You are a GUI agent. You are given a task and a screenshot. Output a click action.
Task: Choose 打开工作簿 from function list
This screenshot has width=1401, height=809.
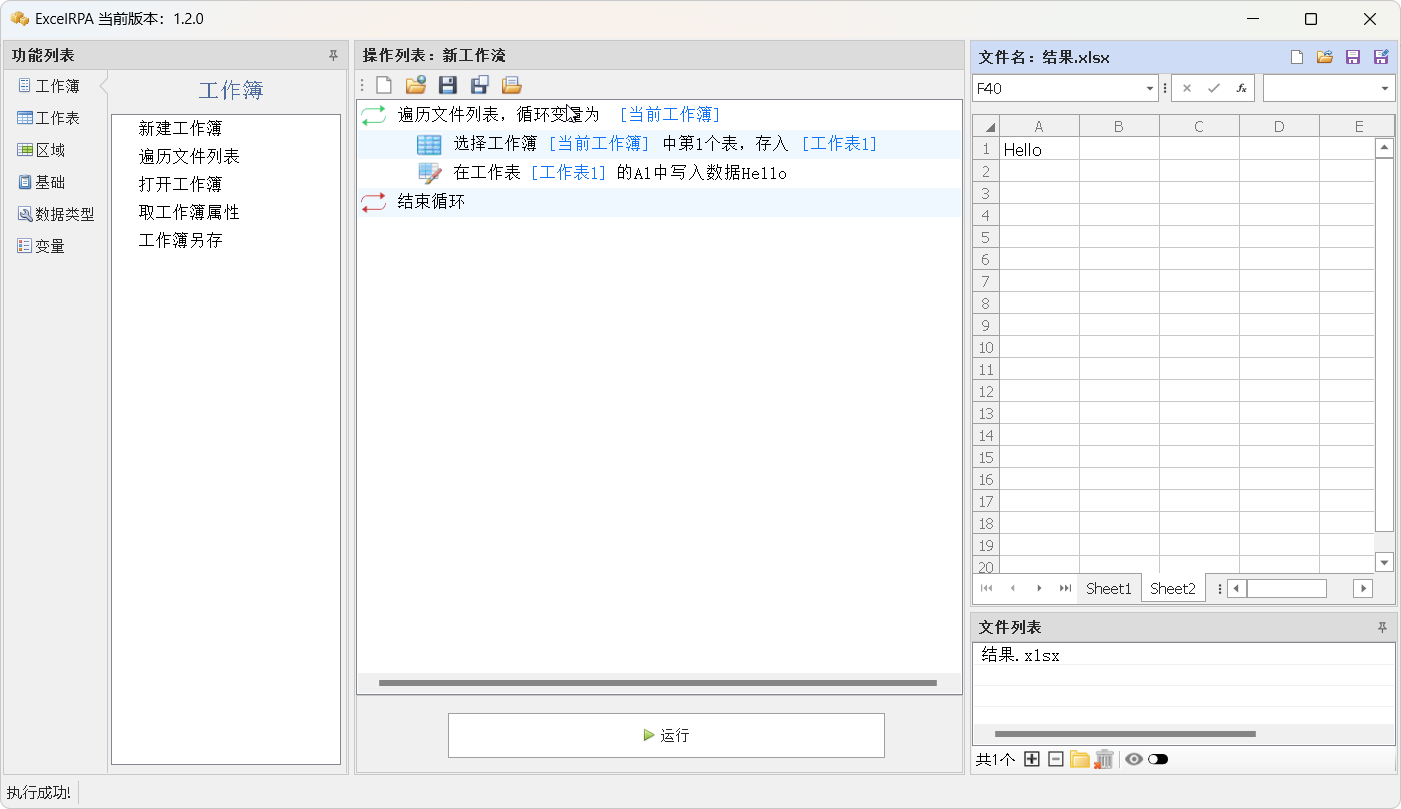180,185
